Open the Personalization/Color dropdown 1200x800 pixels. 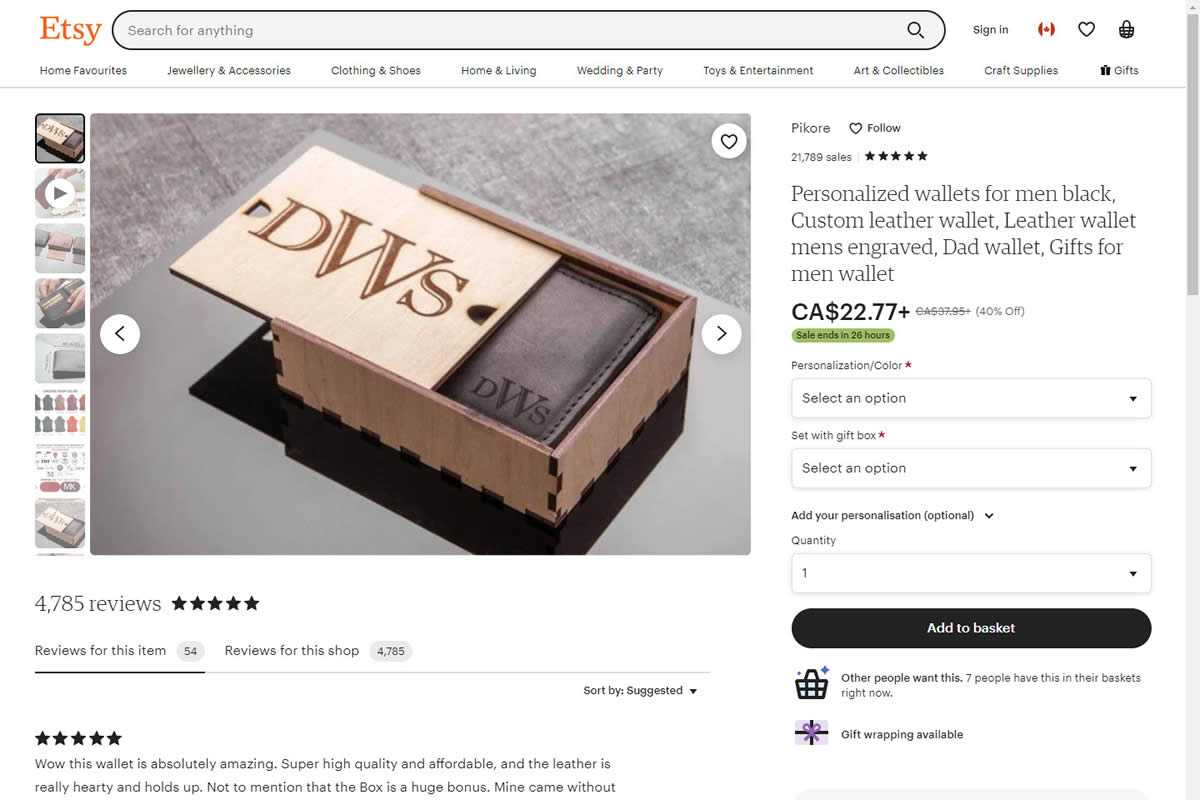(x=971, y=398)
